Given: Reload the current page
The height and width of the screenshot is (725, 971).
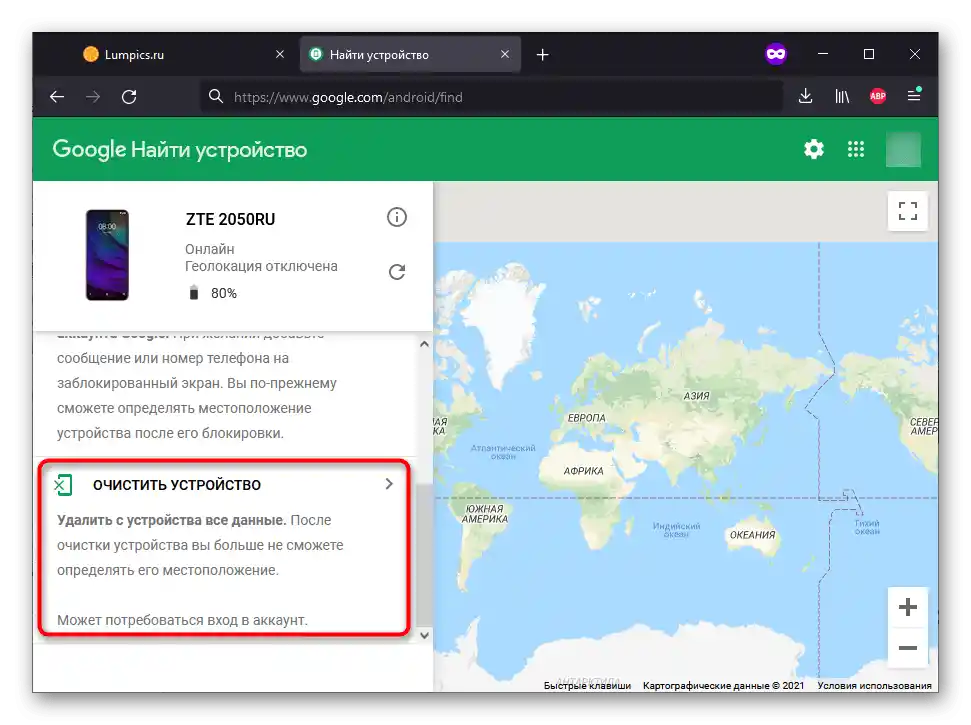Looking at the screenshot, I should (x=129, y=97).
